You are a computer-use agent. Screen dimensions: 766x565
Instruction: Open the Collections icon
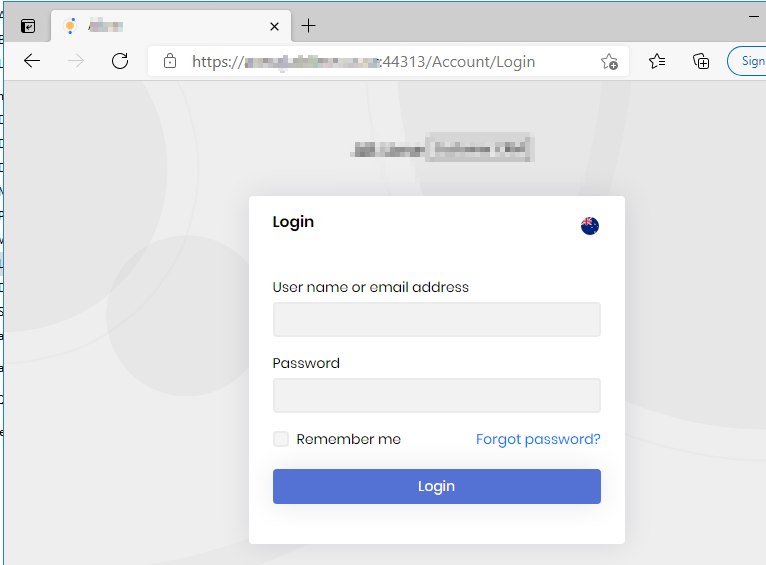(702, 61)
